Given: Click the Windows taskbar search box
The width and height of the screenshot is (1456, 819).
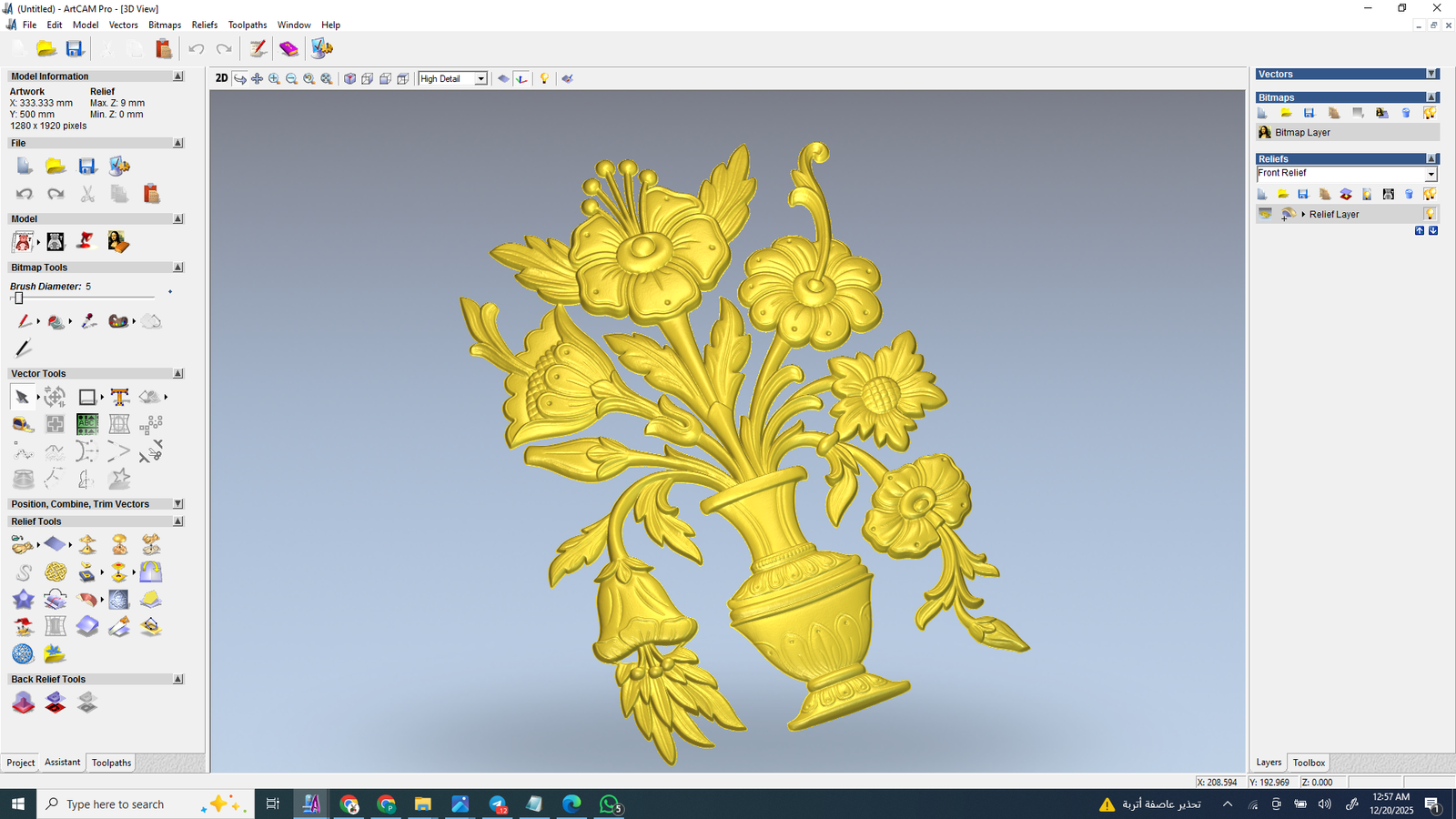Looking at the screenshot, I should (x=116, y=804).
